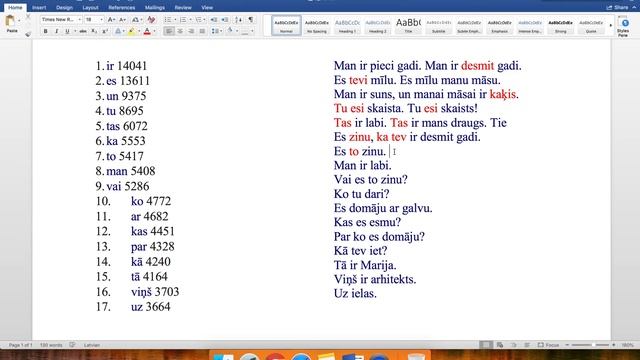Switch to the Layout tab

[90, 7]
